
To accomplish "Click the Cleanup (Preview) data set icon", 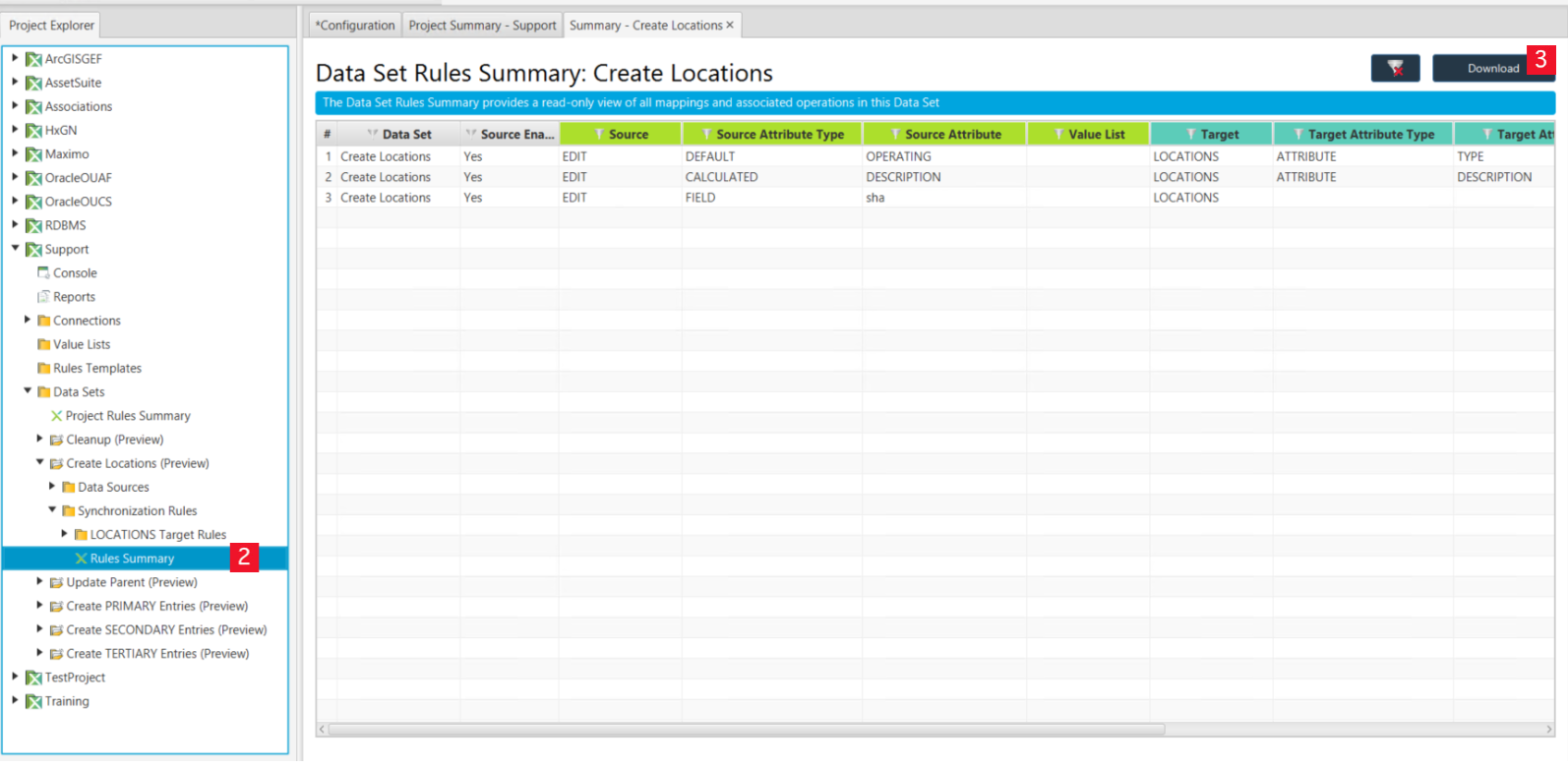I will click(56, 440).
